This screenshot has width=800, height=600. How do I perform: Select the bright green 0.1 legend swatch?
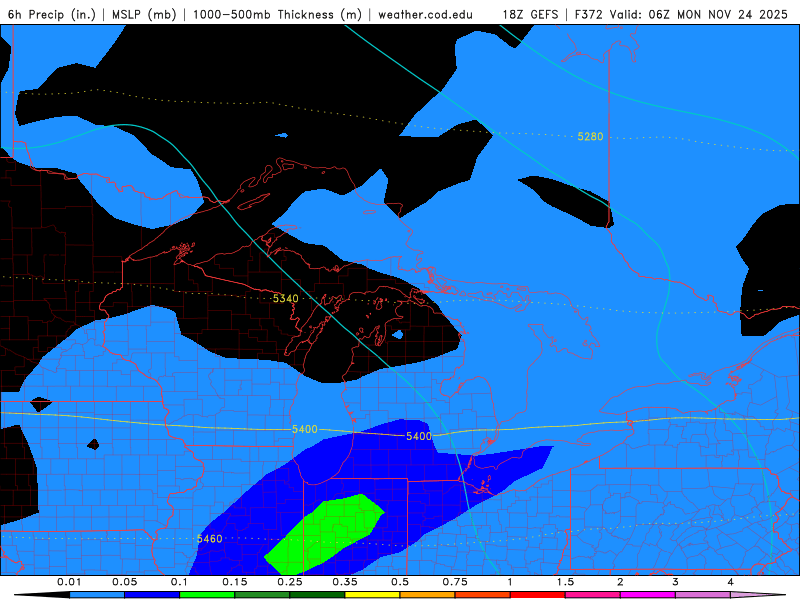coord(207,595)
